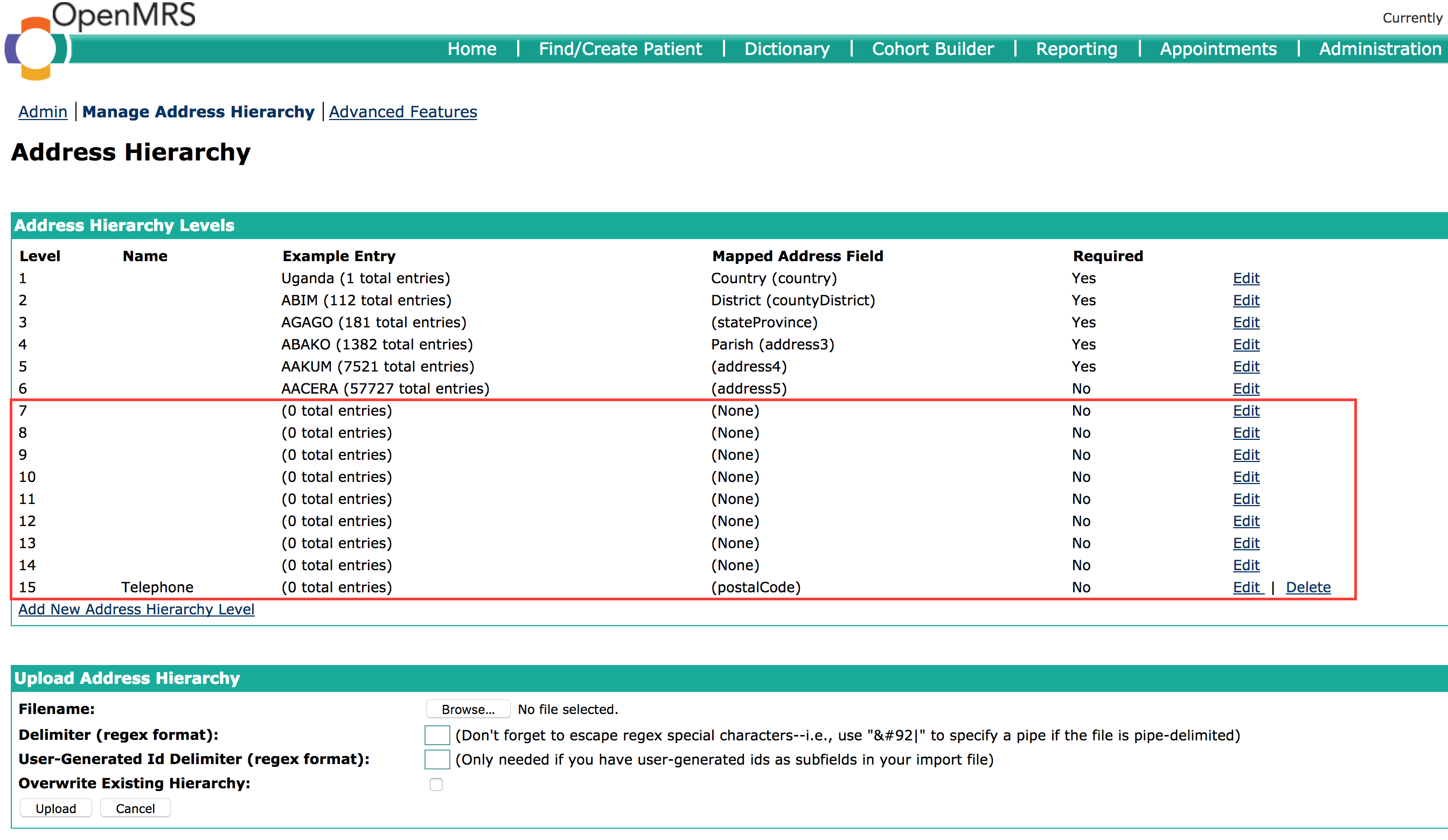Edit level 1 Uganda Country entry
Viewport: 1448px width, 840px height.
pyautogui.click(x=1246, y=278)
